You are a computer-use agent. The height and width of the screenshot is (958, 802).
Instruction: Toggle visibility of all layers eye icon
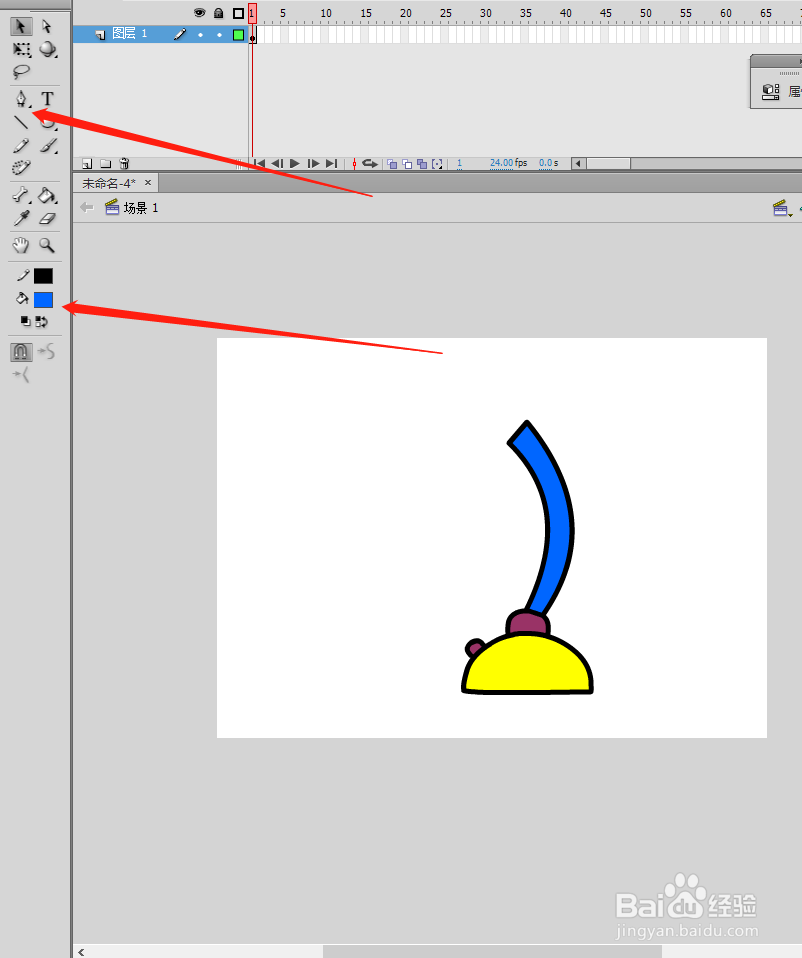200,13
